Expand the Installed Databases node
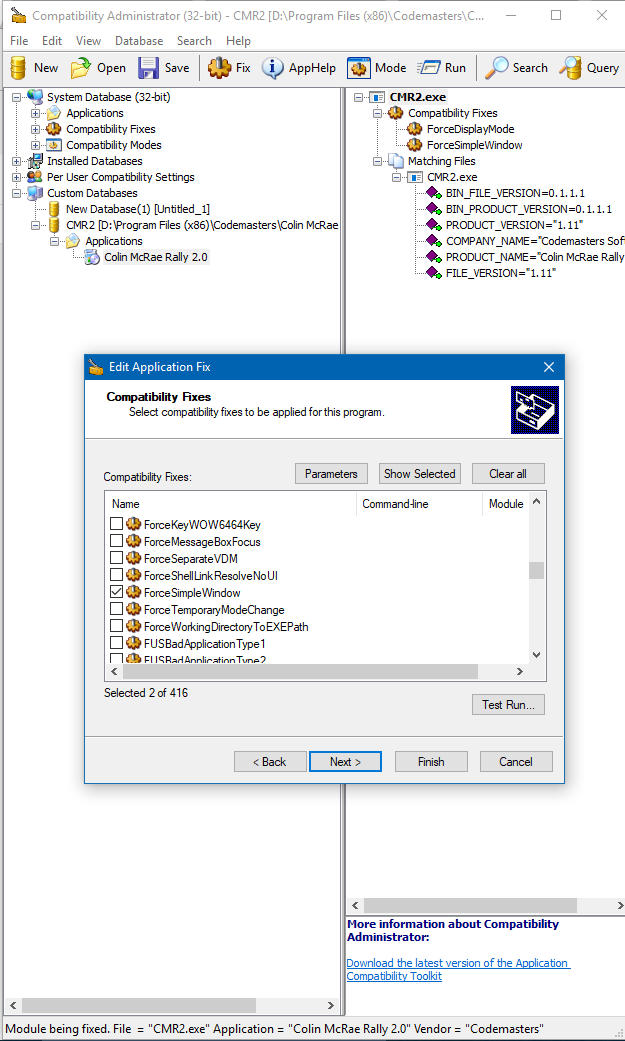The height and width of the screenshot is (1041, 625). click(17, 161)
